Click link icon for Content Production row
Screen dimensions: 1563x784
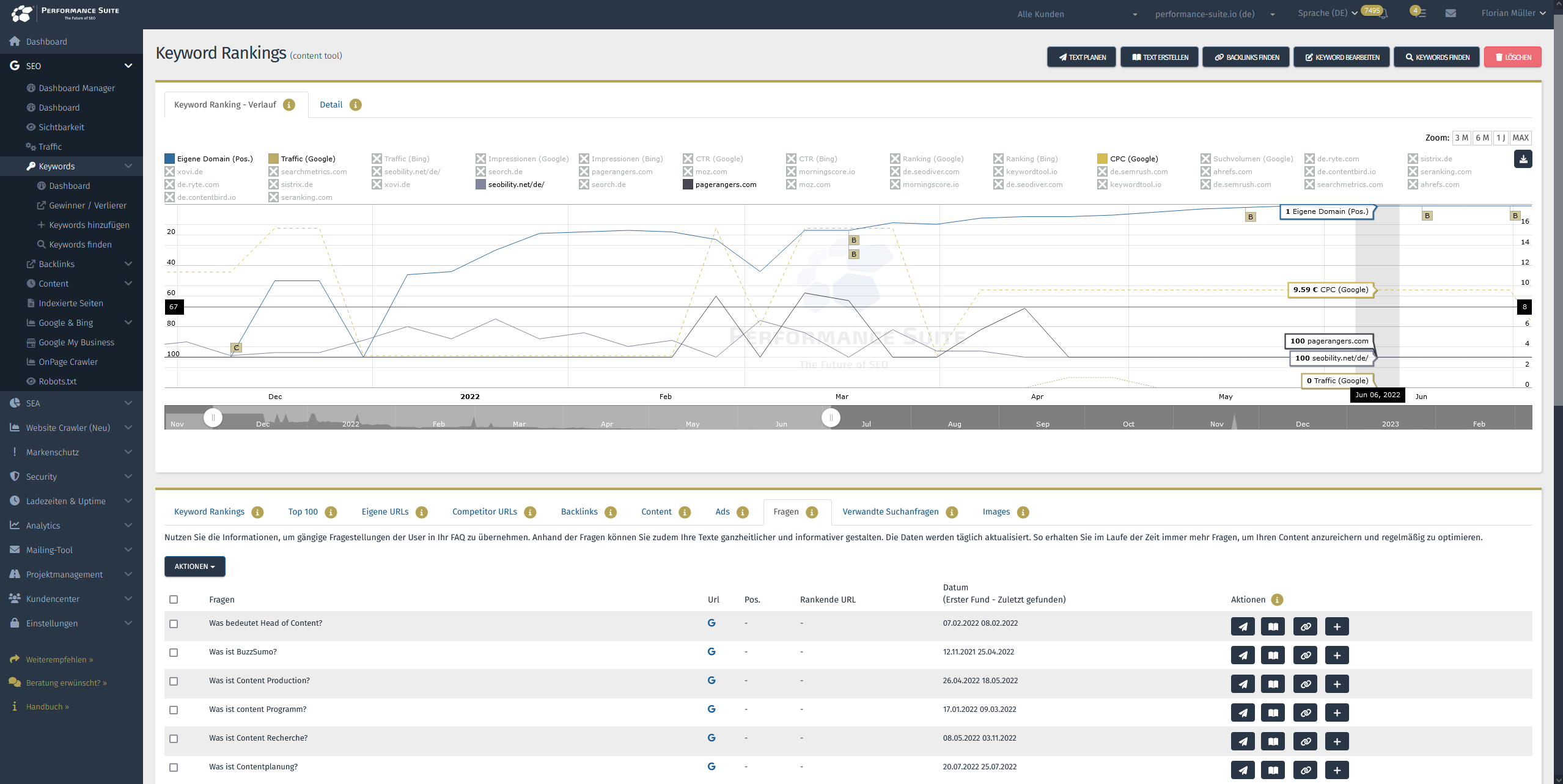(x=1305, y=684)
